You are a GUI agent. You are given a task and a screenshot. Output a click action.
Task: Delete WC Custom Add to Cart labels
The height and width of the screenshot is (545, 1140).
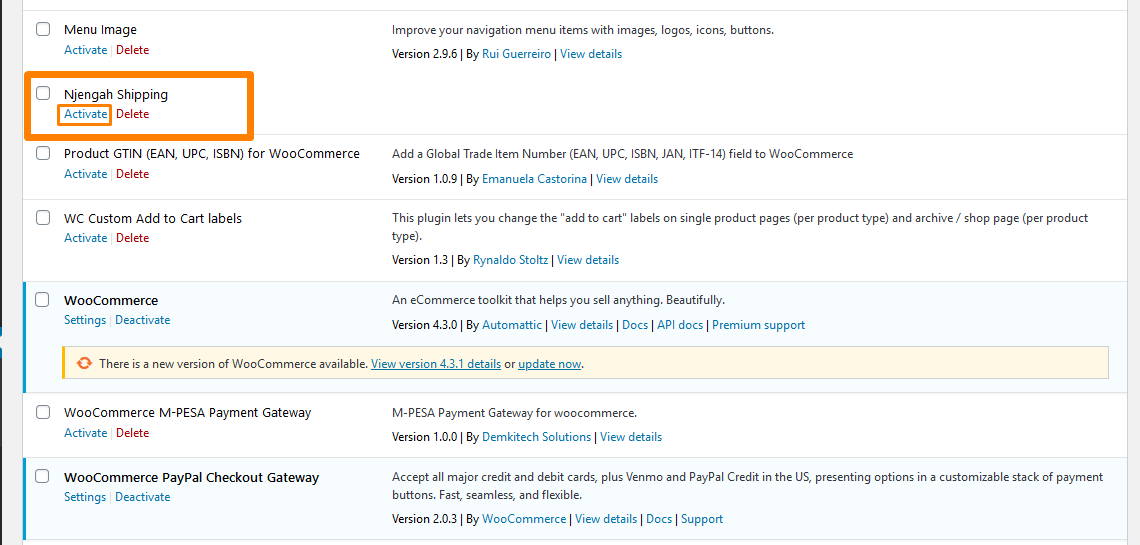(132, 238)
